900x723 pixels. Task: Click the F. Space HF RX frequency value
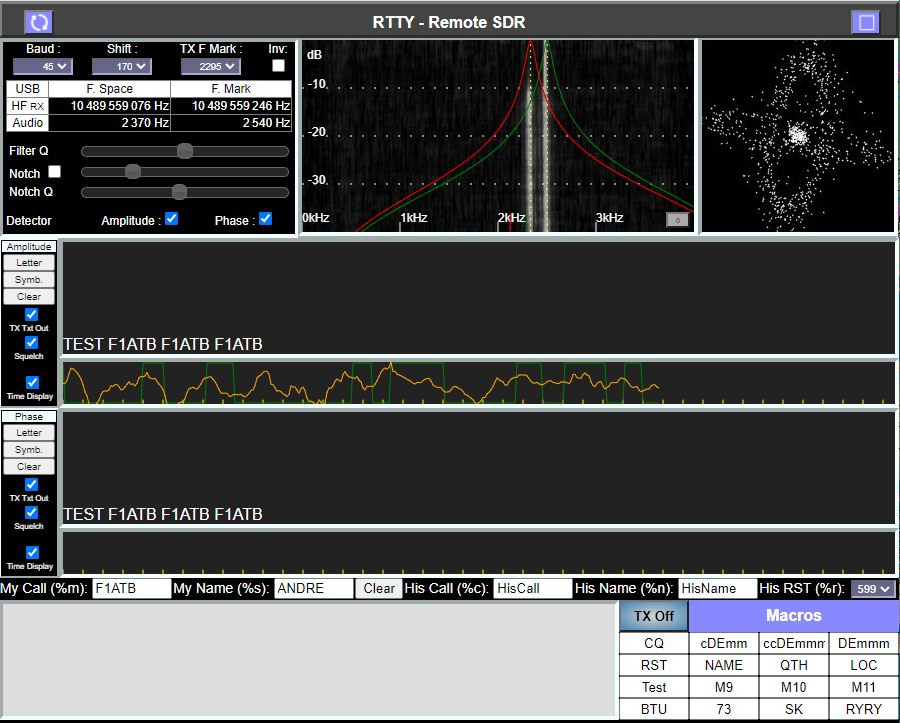pyautogui.click(x=110, y=106)
